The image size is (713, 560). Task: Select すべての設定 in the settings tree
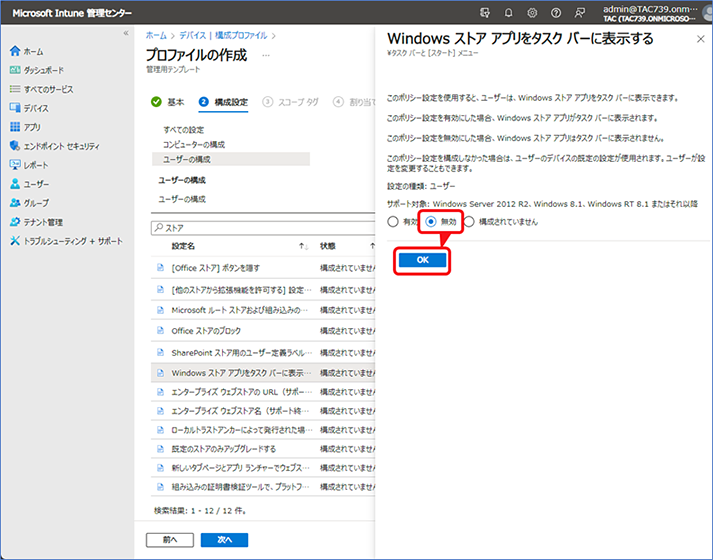click(x=184, y=130)
